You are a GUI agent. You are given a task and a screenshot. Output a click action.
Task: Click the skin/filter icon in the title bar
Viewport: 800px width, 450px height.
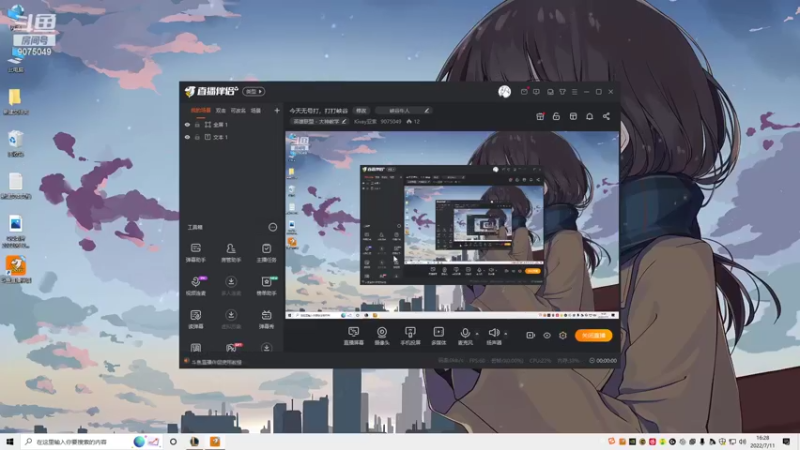[562, 92]
